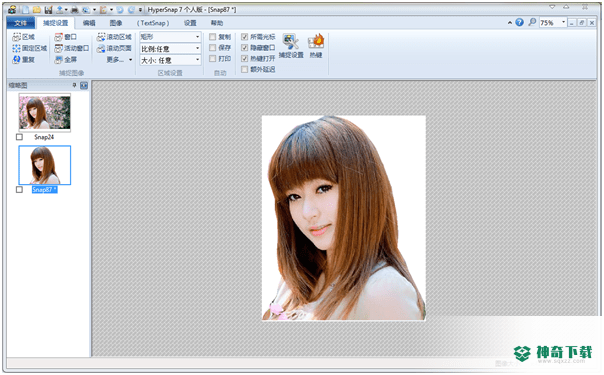Select the Snap24 thumbnail
This screenshot has width=604, height=375.
tap(45, 112)
